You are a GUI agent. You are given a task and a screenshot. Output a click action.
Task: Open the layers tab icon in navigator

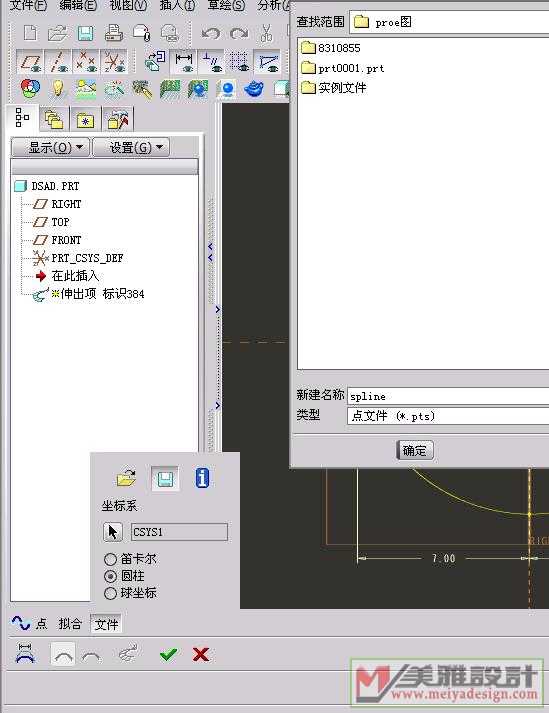54,120
